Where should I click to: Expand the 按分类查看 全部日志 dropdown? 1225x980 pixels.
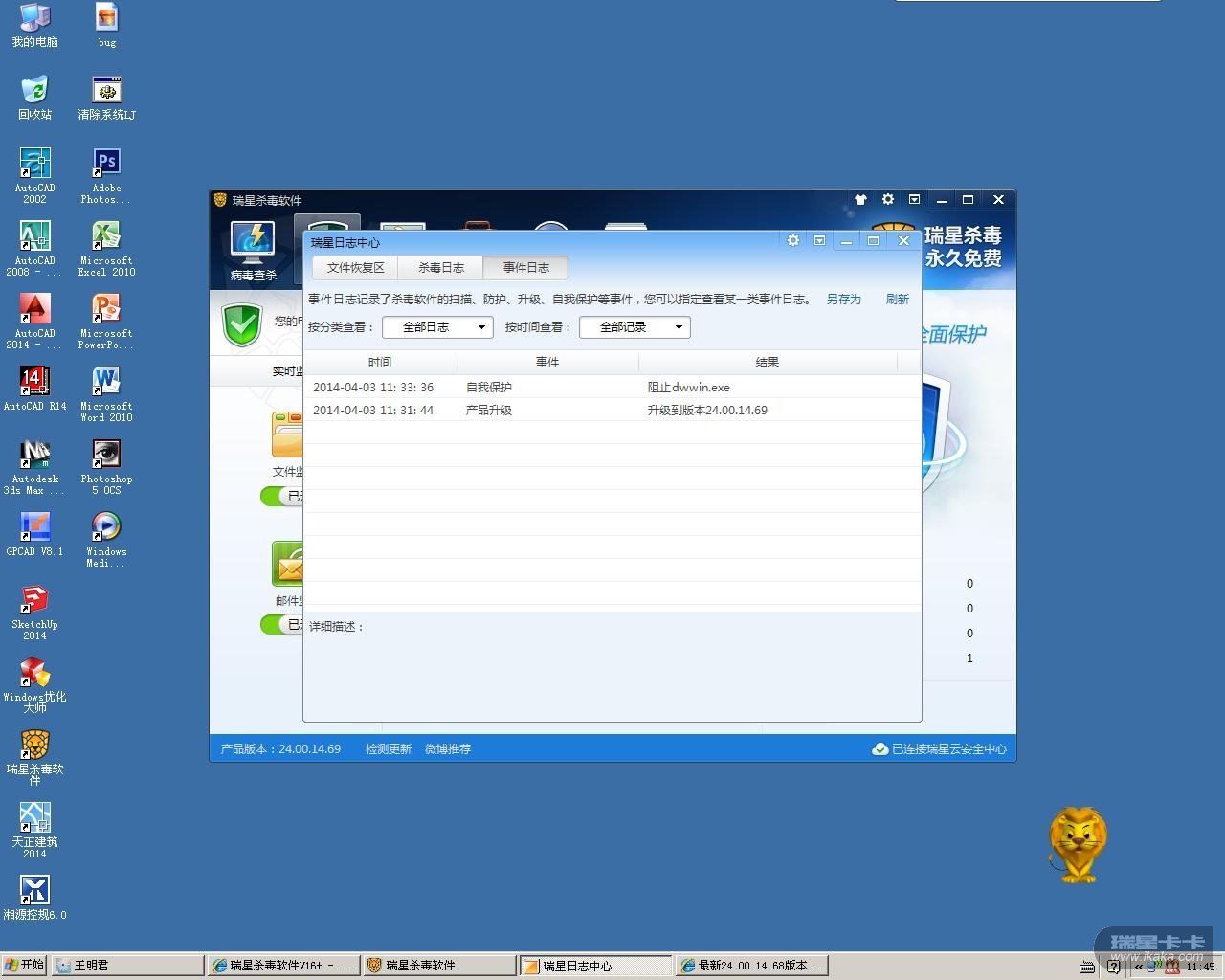point(437,327)
